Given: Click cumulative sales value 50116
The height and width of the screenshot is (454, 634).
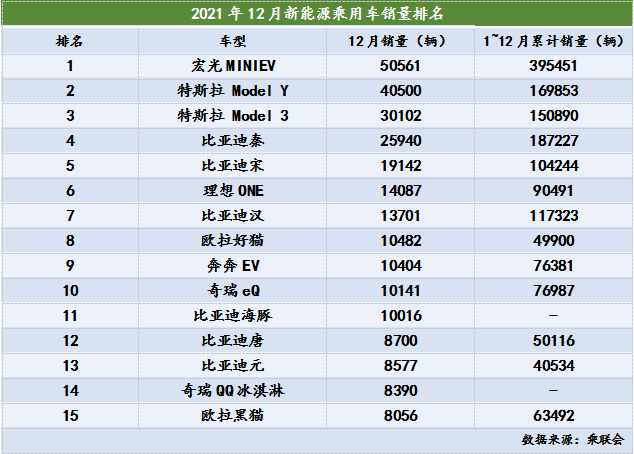Looking at the screenshot, I should click(x=554, y=341).
